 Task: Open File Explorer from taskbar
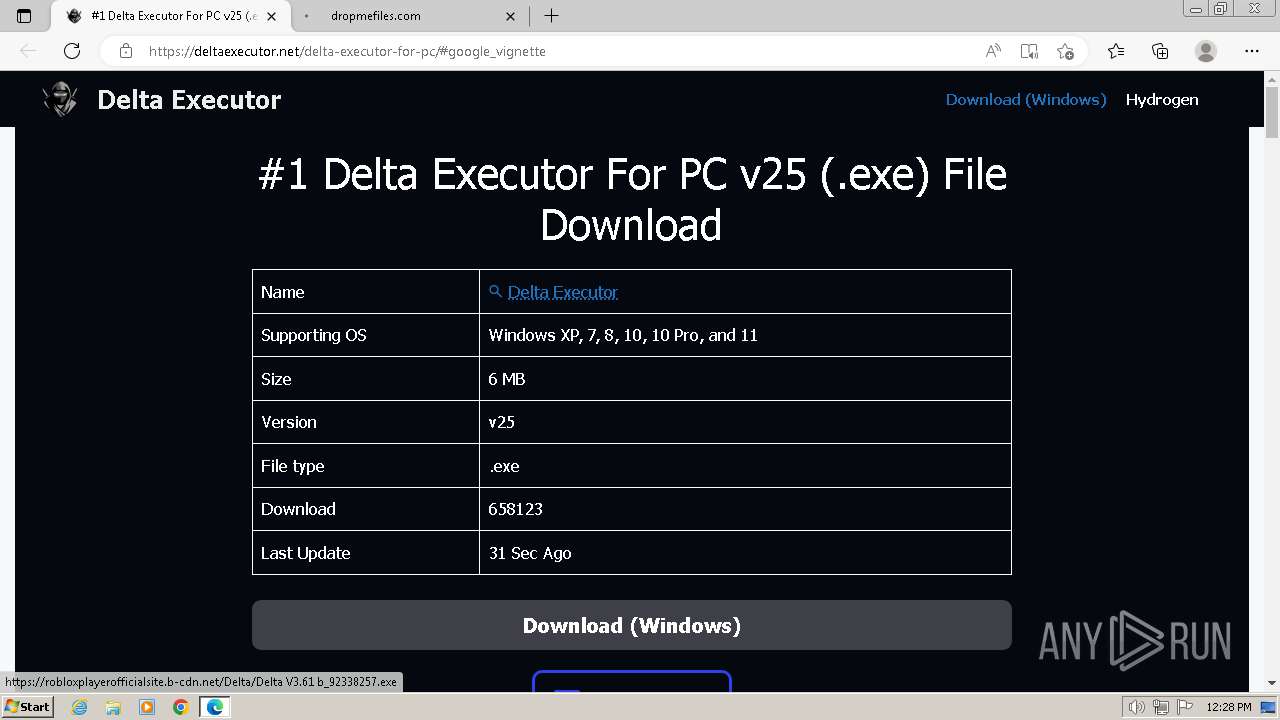(113, 707)
